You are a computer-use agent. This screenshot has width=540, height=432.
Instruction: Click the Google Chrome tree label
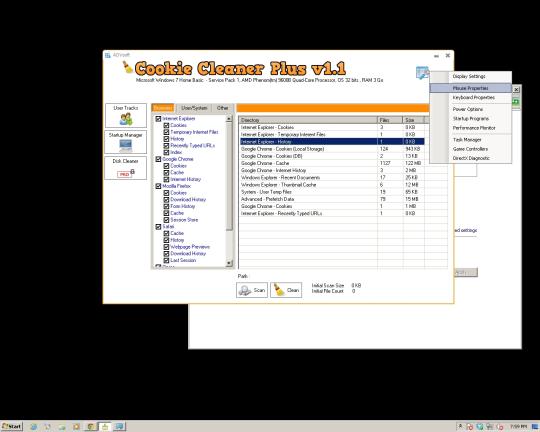pos(178,159)
